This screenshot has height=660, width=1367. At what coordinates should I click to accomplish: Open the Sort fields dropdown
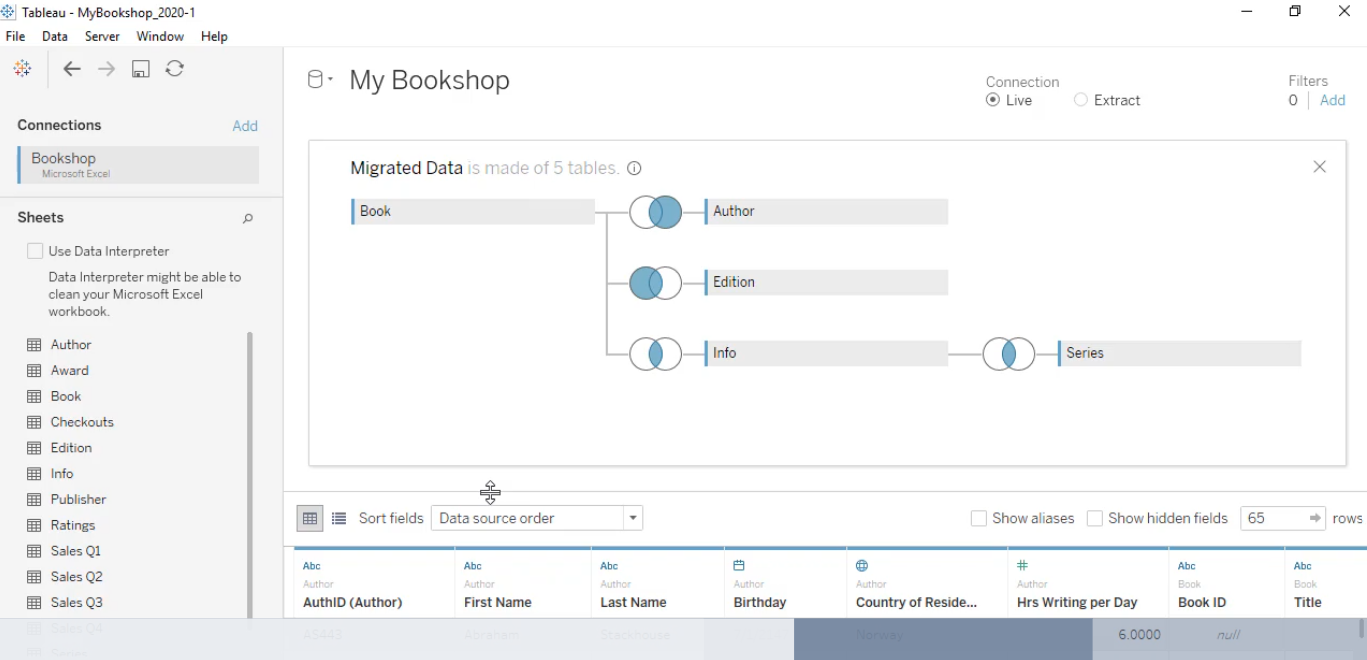631,518
